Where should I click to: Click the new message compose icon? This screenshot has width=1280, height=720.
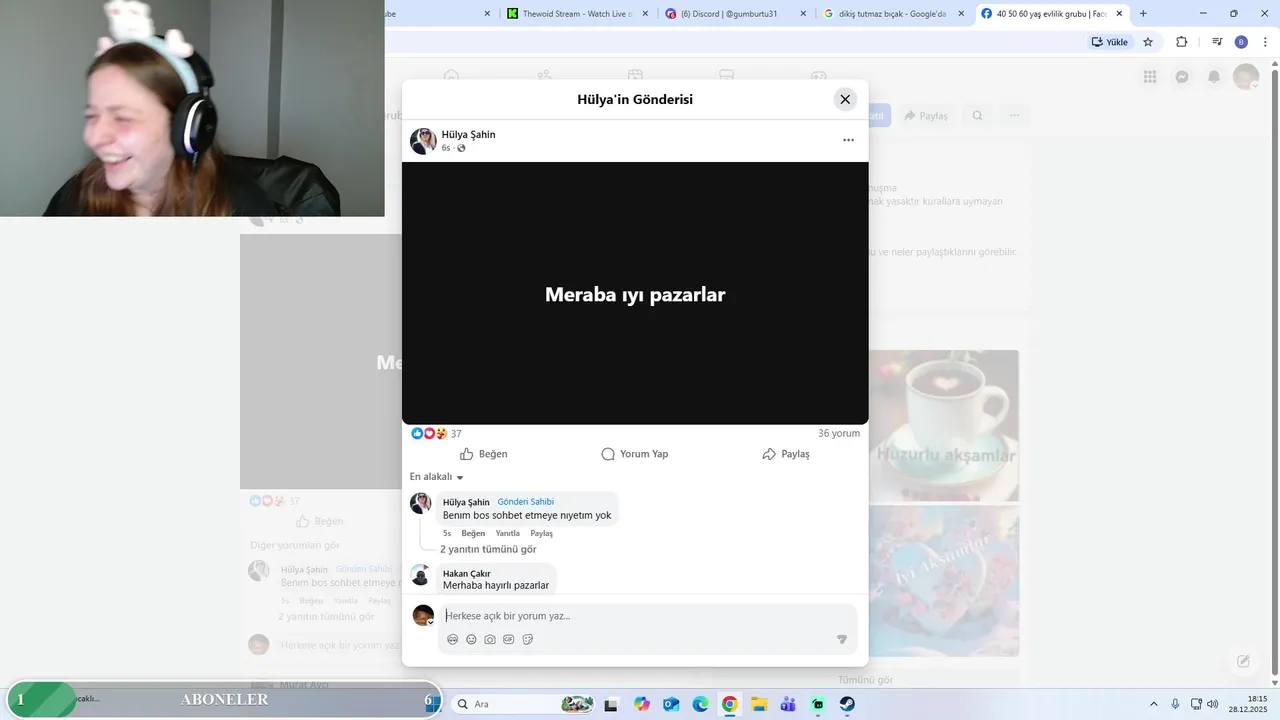click(x=1243, y=661)
